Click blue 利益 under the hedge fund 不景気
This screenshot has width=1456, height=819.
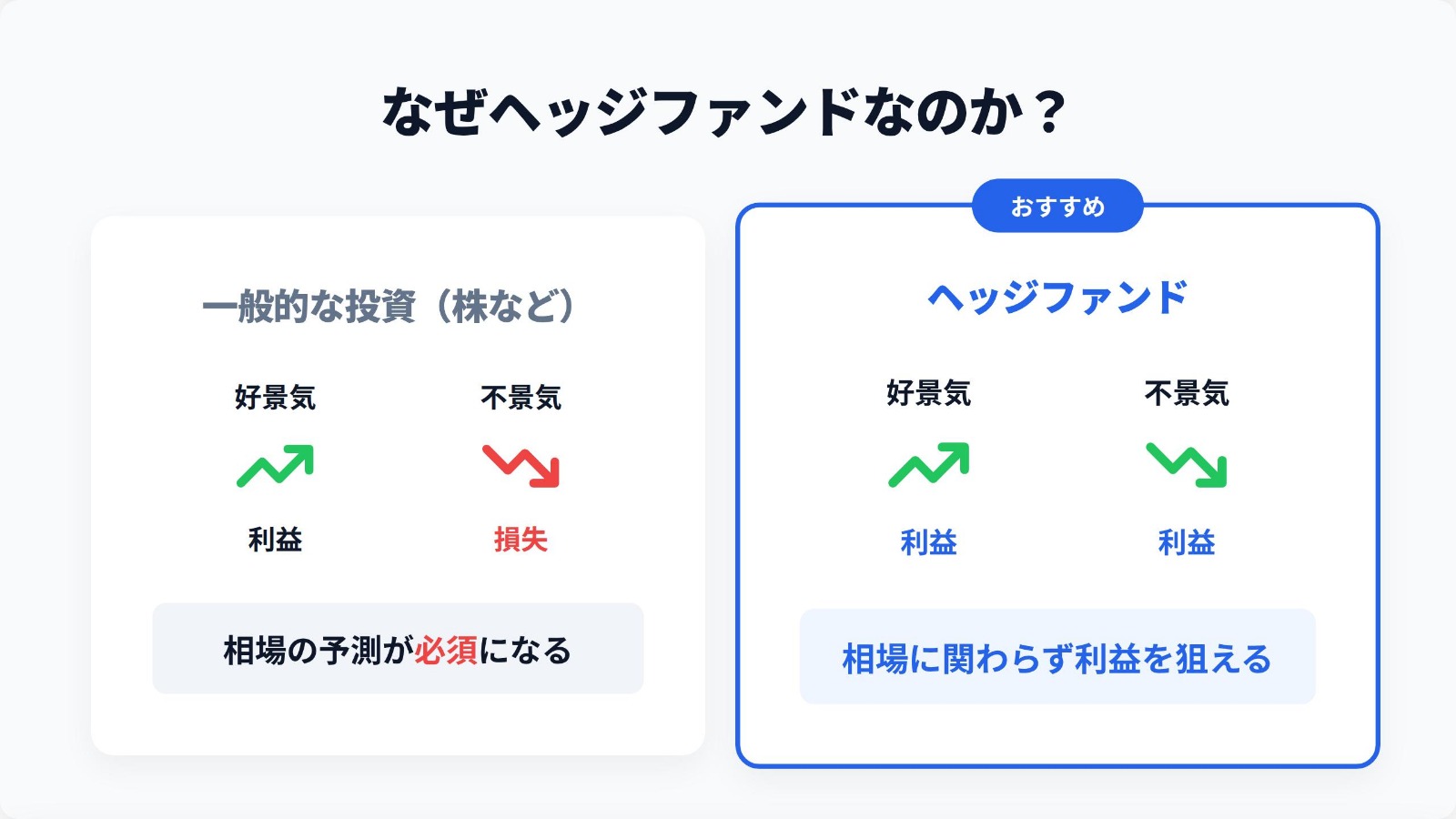coord(1187,542)
